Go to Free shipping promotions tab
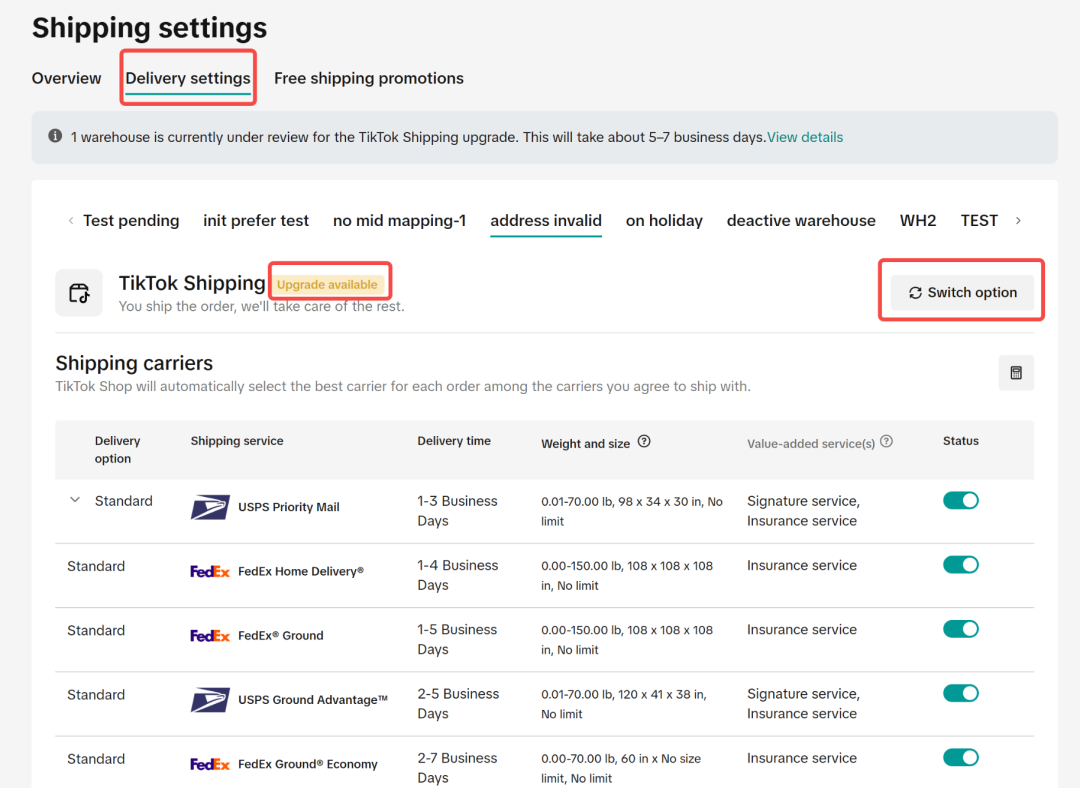 tap(369, 79)
